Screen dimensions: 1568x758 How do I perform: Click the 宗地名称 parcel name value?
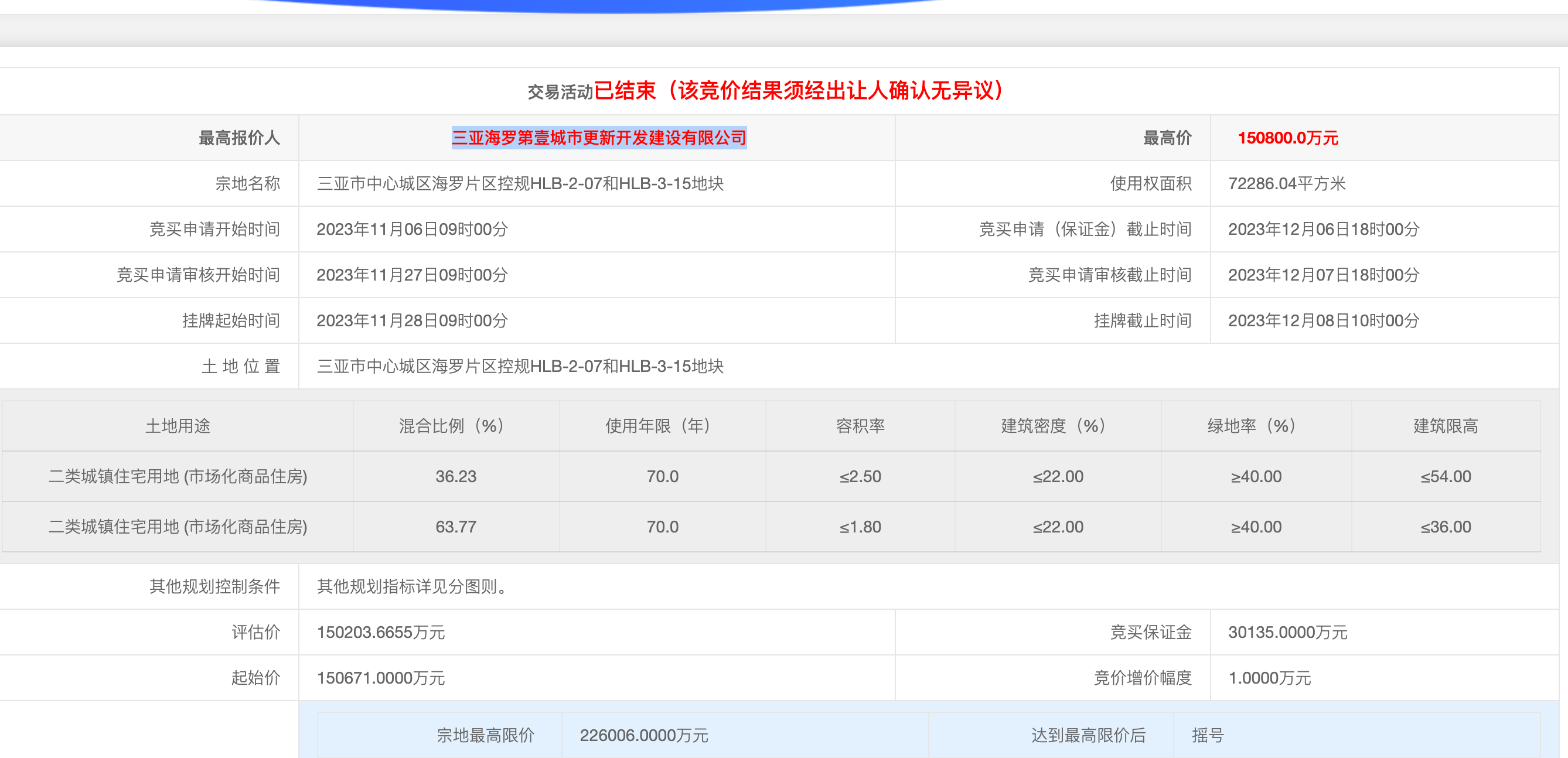tap(520, 184)
